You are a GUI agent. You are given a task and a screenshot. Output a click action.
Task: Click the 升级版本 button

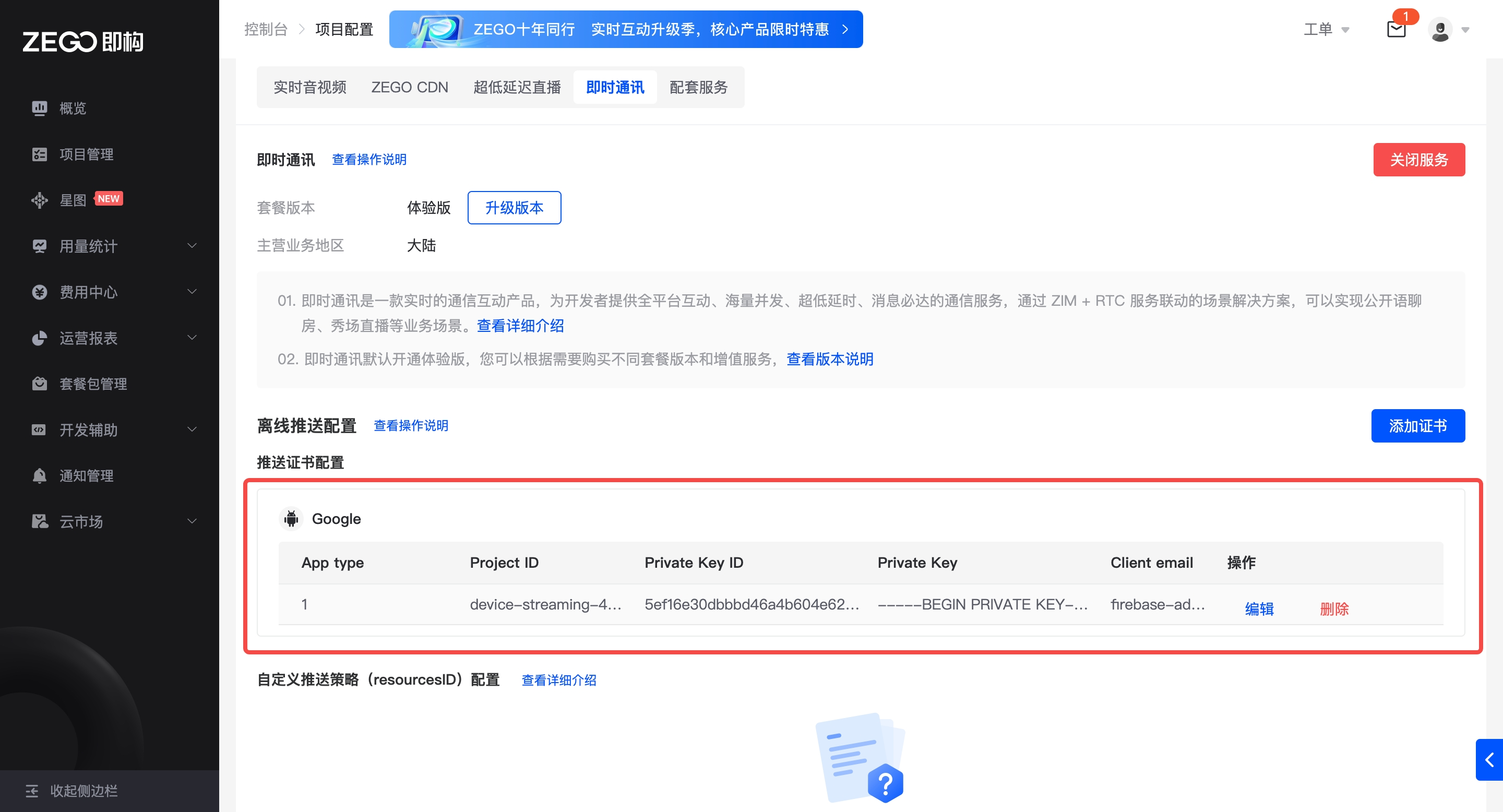pos(514,208)
